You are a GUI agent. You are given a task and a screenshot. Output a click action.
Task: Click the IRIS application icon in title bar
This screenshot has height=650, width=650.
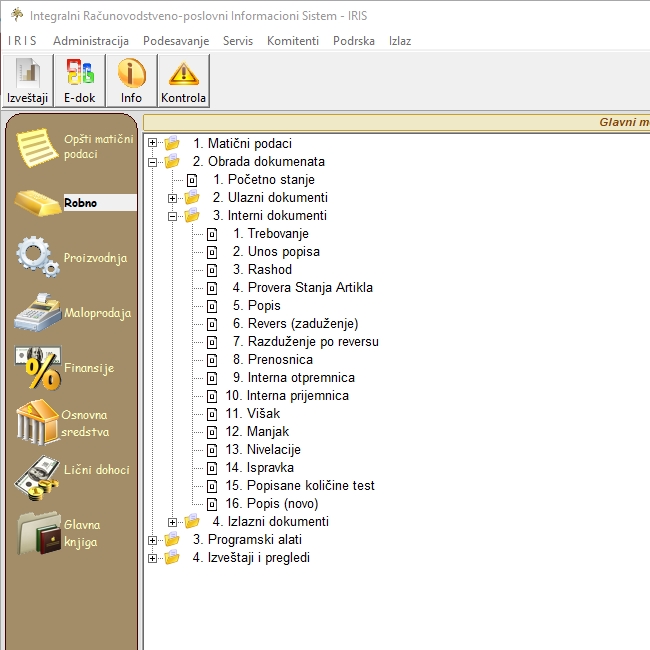(17, 15)
